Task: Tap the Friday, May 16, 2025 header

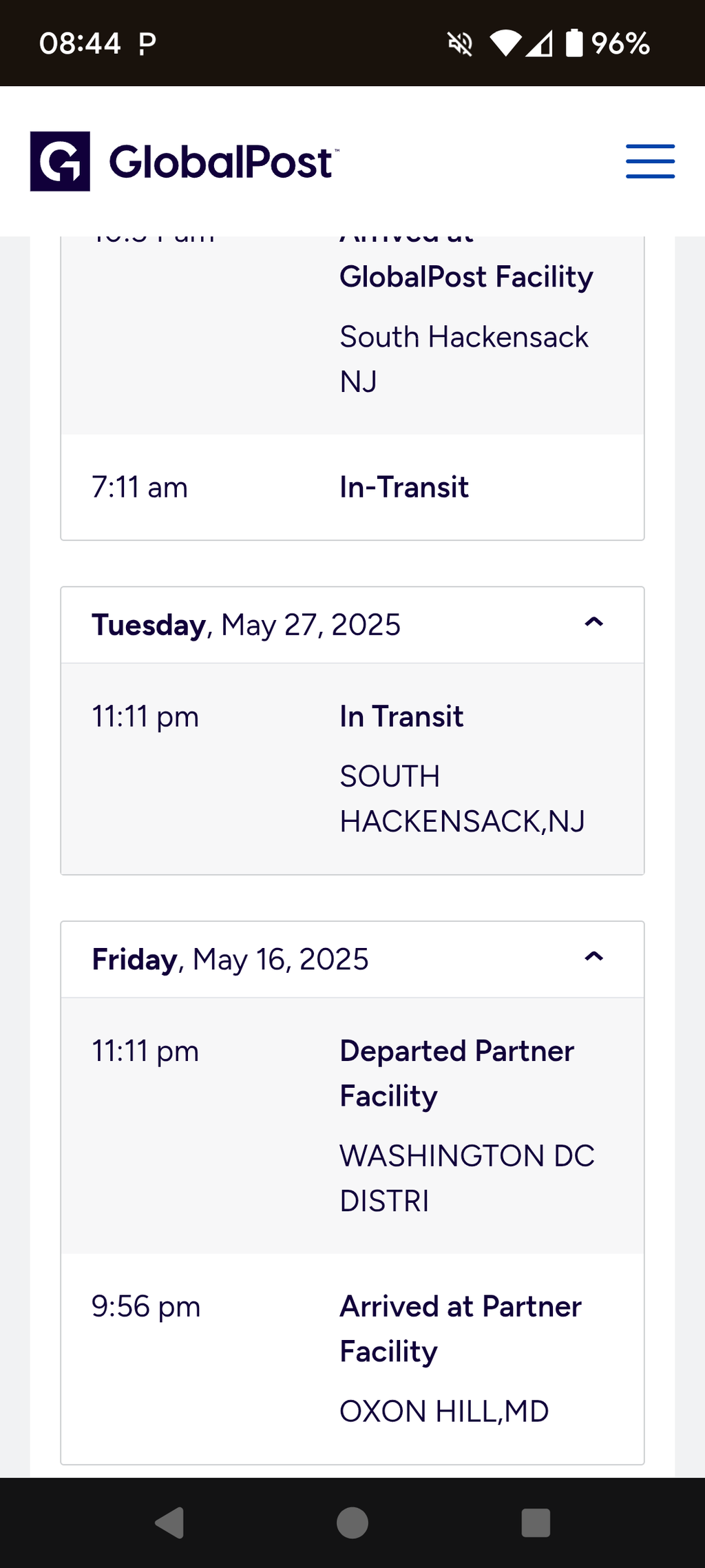Action: tap(352, 959)
